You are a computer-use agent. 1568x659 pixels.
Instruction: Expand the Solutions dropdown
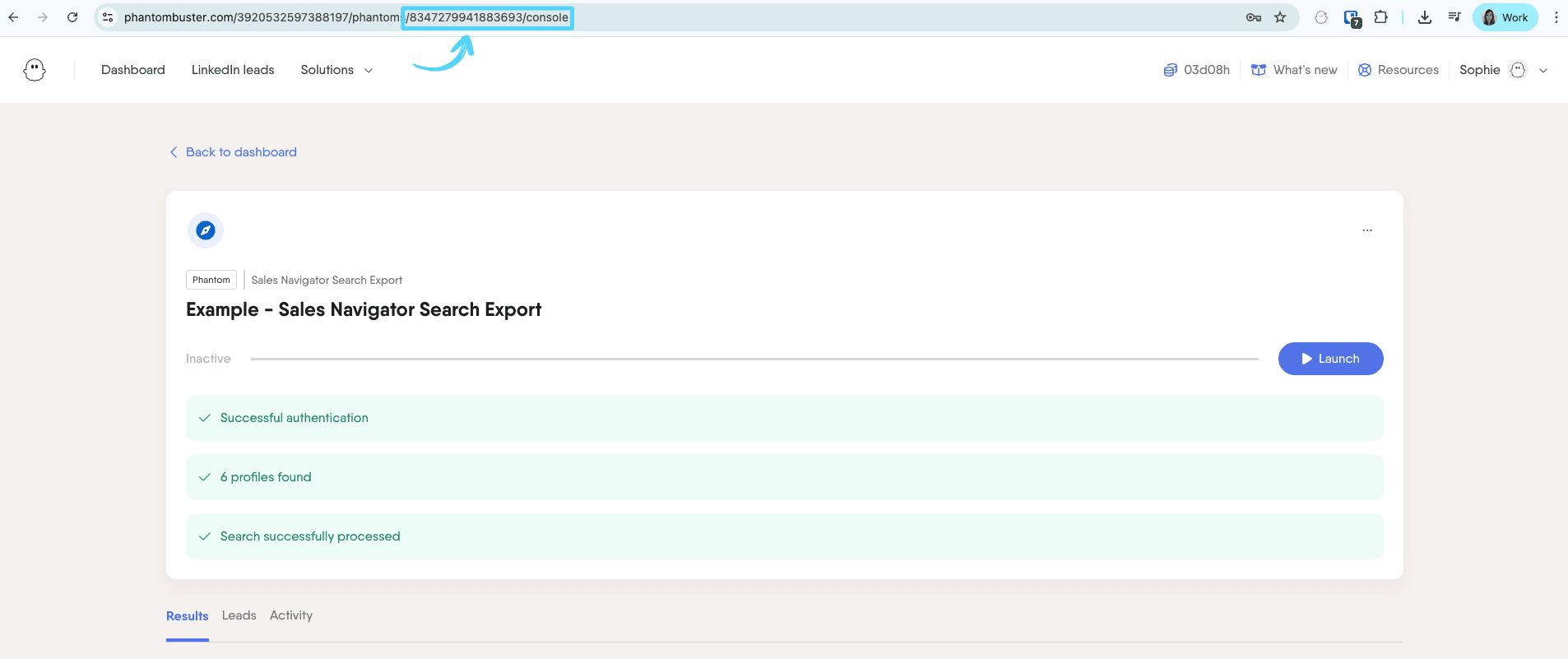pyautogui.click(x=336, y=70)
